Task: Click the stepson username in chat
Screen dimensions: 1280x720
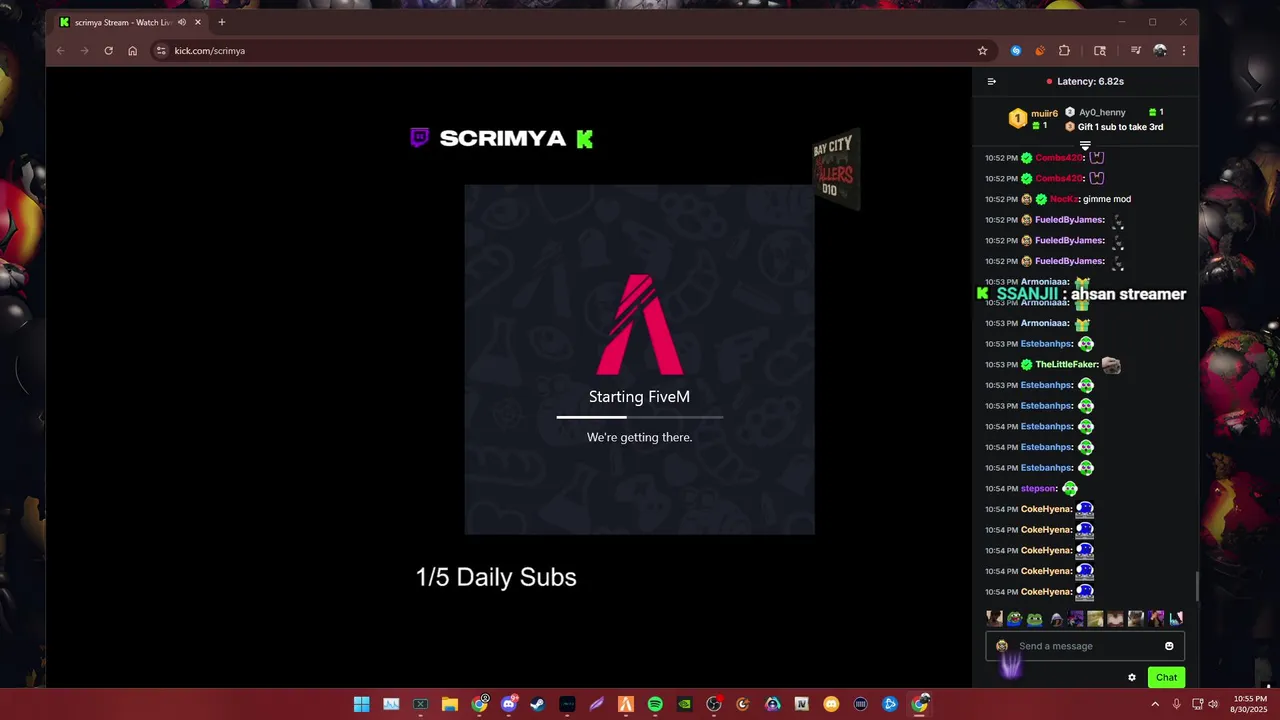Action: coord(1038,489)
